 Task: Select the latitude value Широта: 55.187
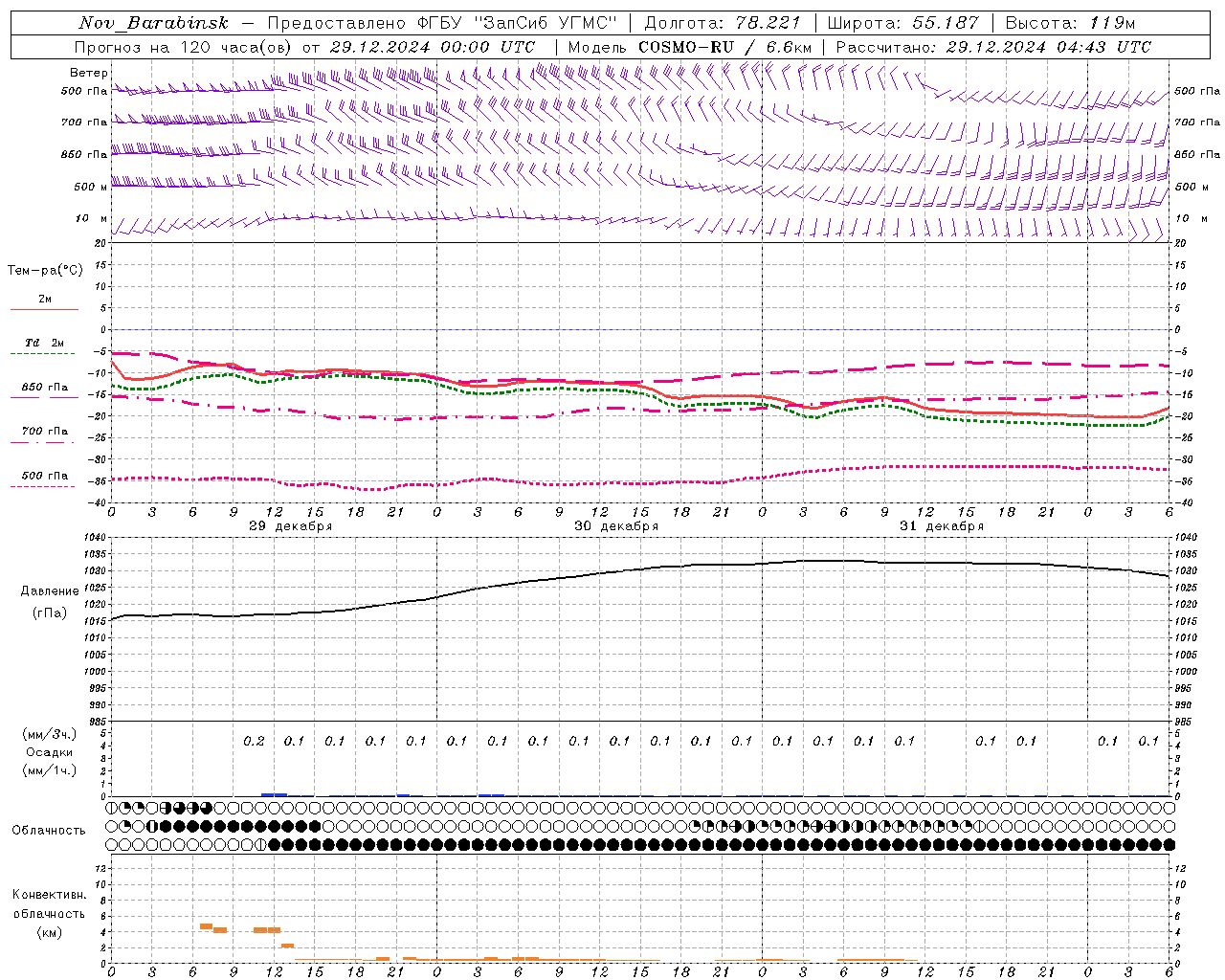coord(902,23)
